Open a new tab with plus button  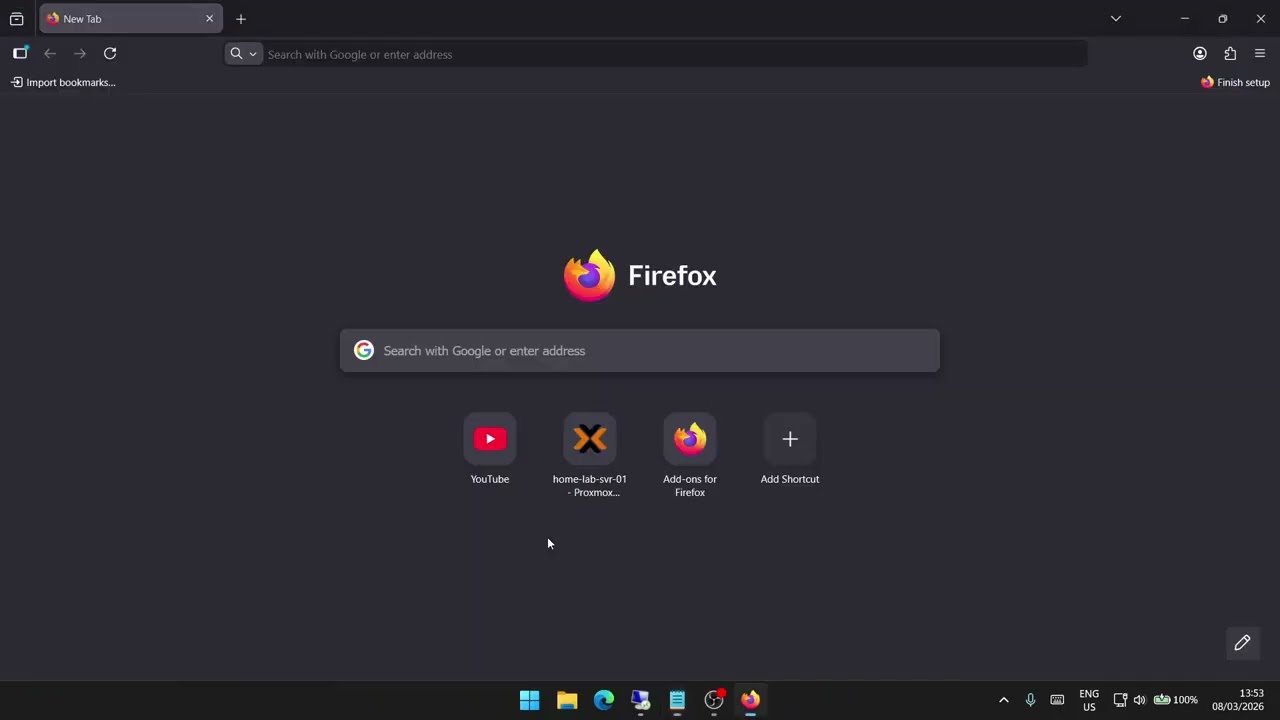click(241, 19)
